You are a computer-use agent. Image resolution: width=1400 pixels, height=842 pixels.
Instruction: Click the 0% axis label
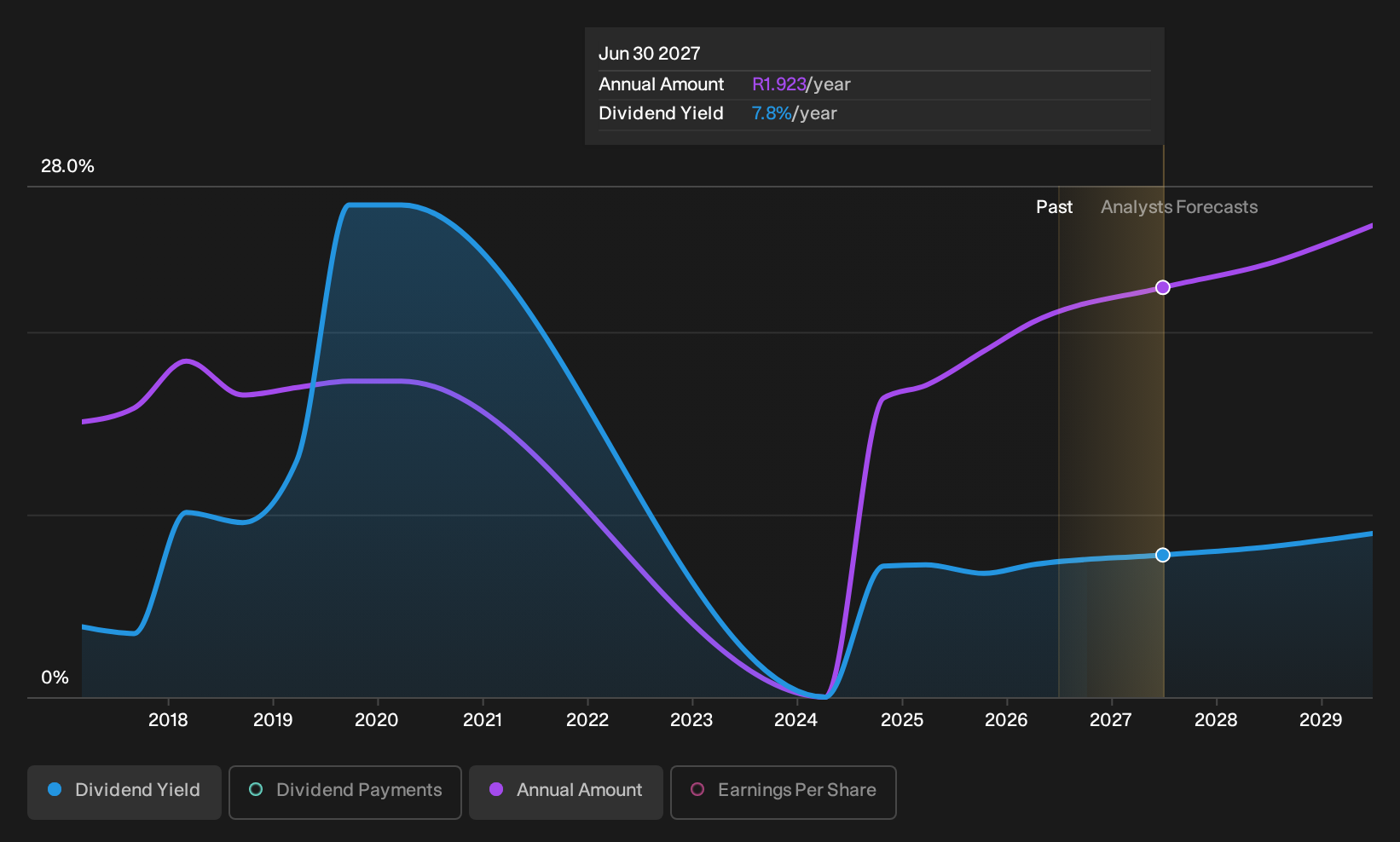click(55, 678)
